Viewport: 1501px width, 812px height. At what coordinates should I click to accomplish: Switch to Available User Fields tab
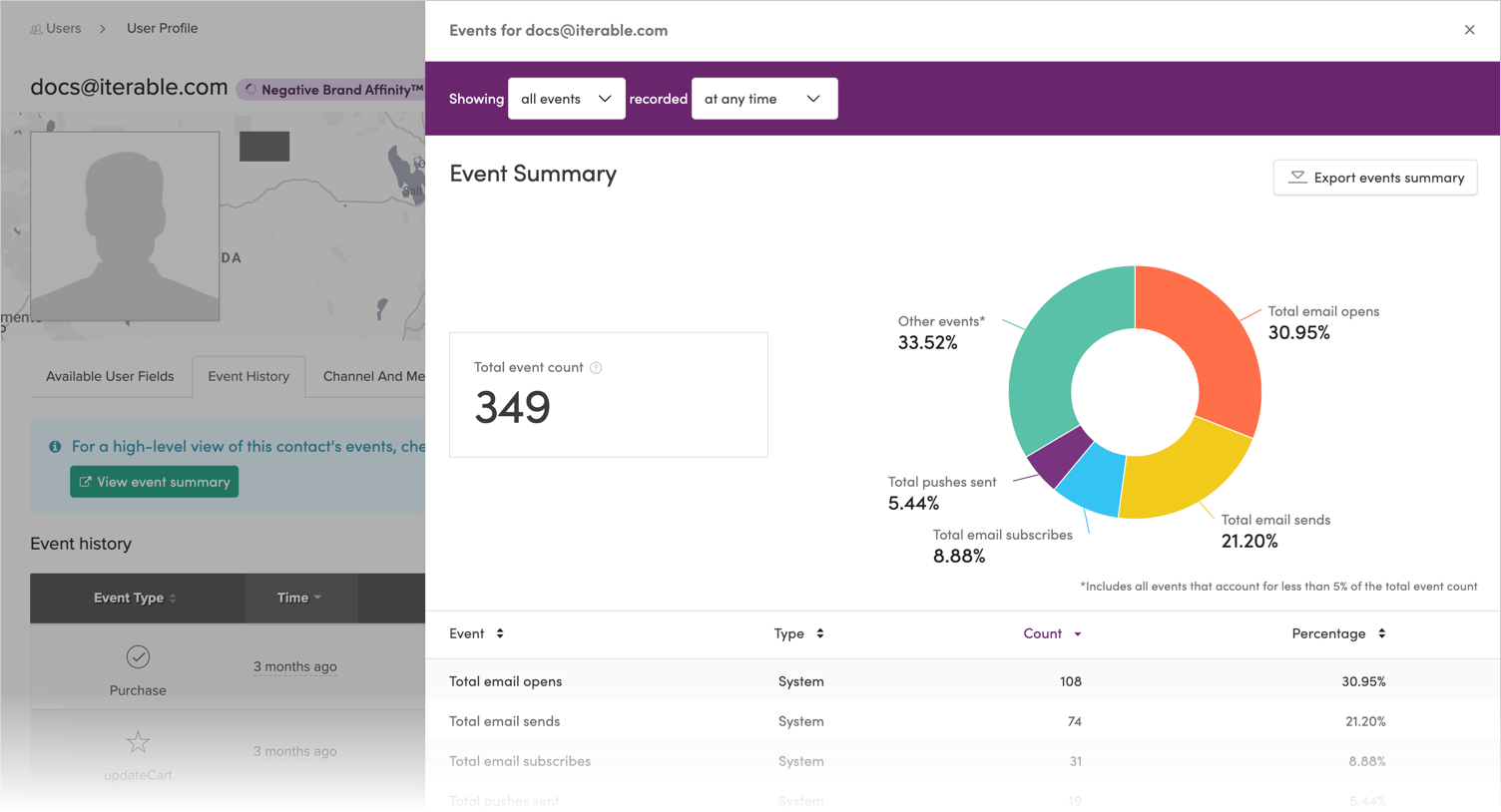click(x=110, y=376)
